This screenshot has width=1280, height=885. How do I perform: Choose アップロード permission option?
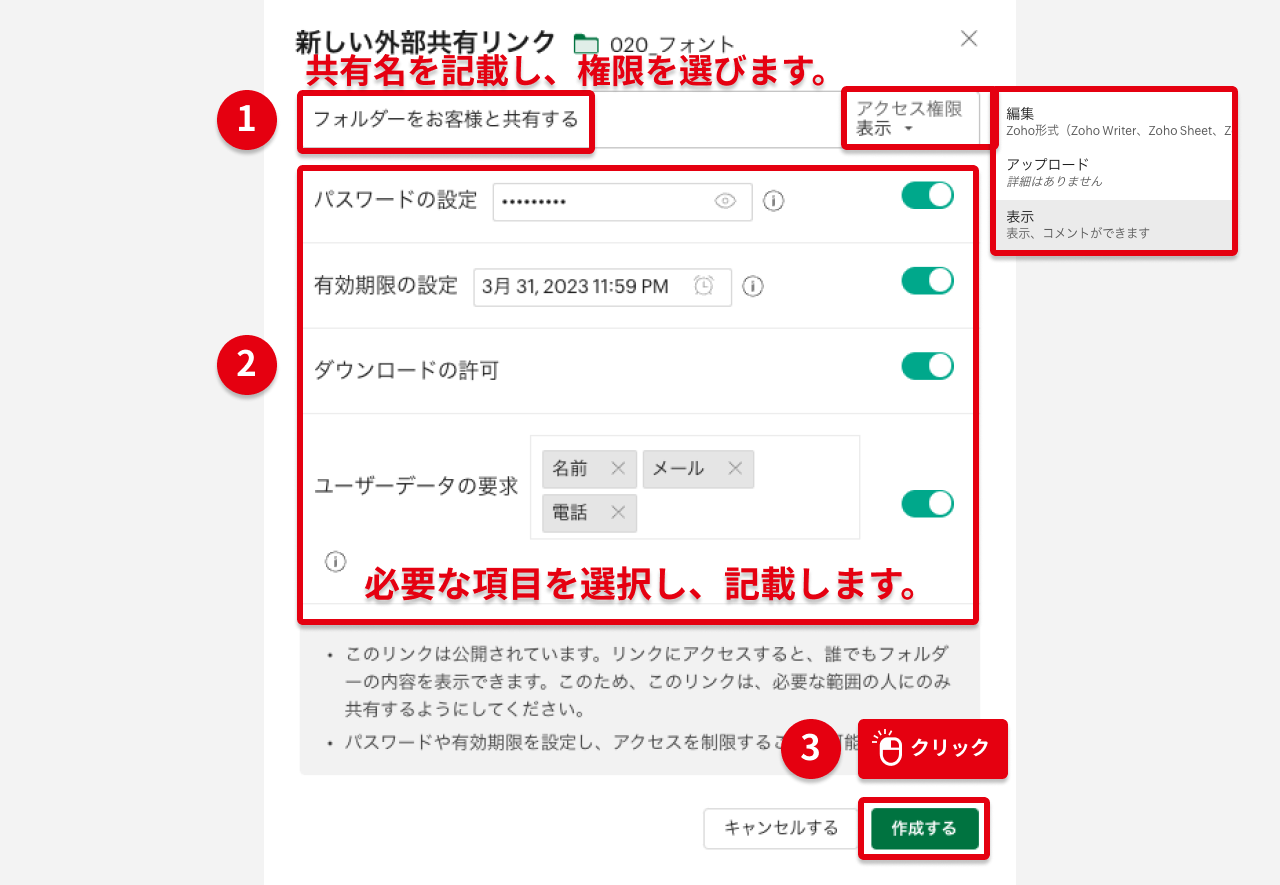tap(1110, 172)
